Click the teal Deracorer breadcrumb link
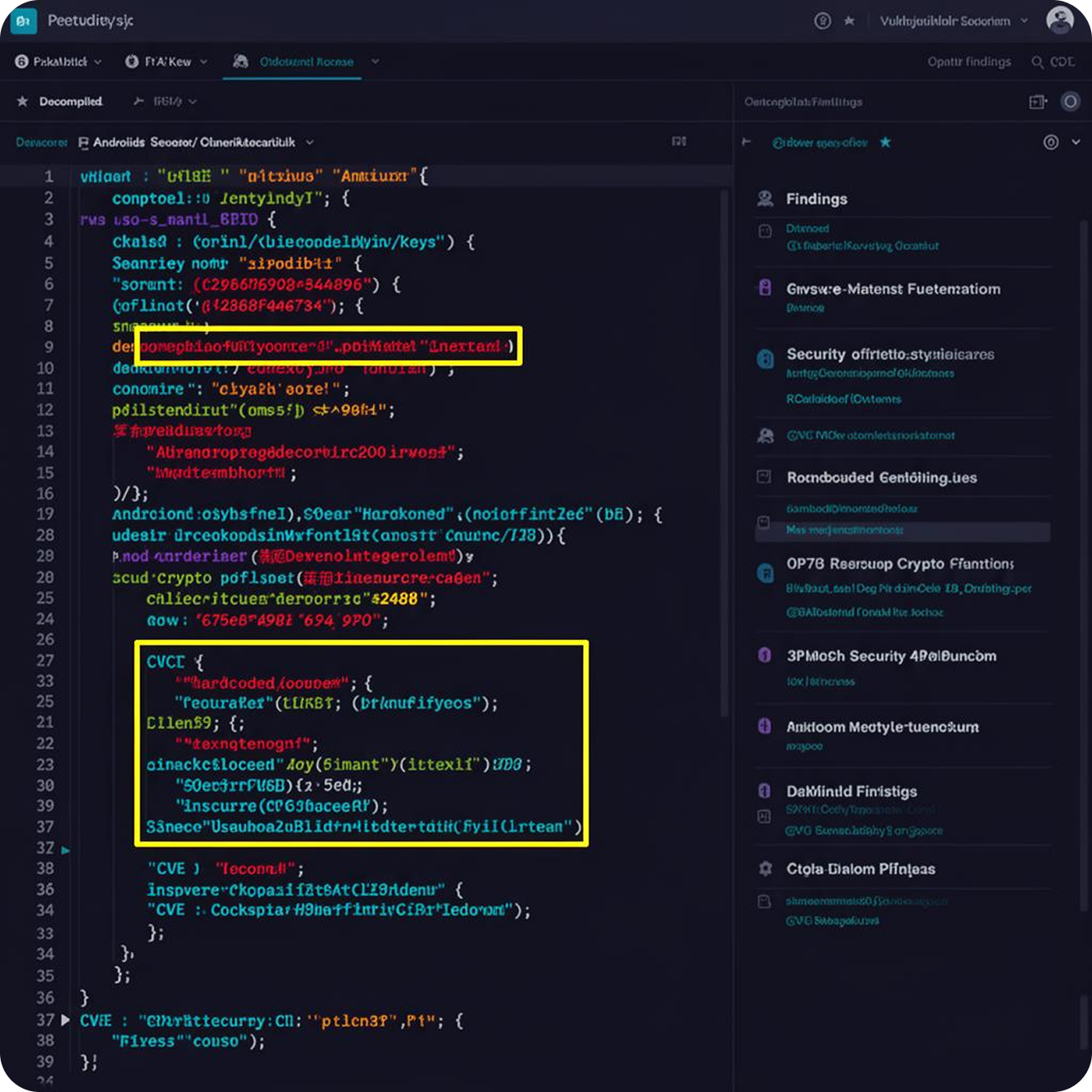Image resolution: width=1092 pixels, height=1092 pixels. (41, 143)
